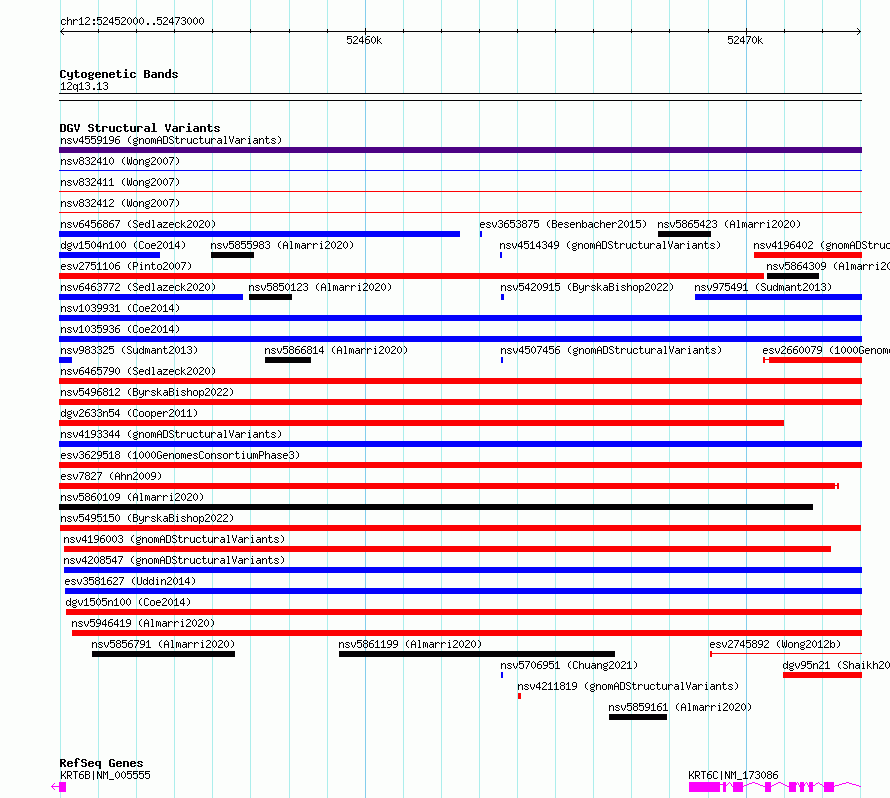The width and height of the screenshot is (890, 798).
Task: Click the nsv4196402 variant label
Action: 821,245
